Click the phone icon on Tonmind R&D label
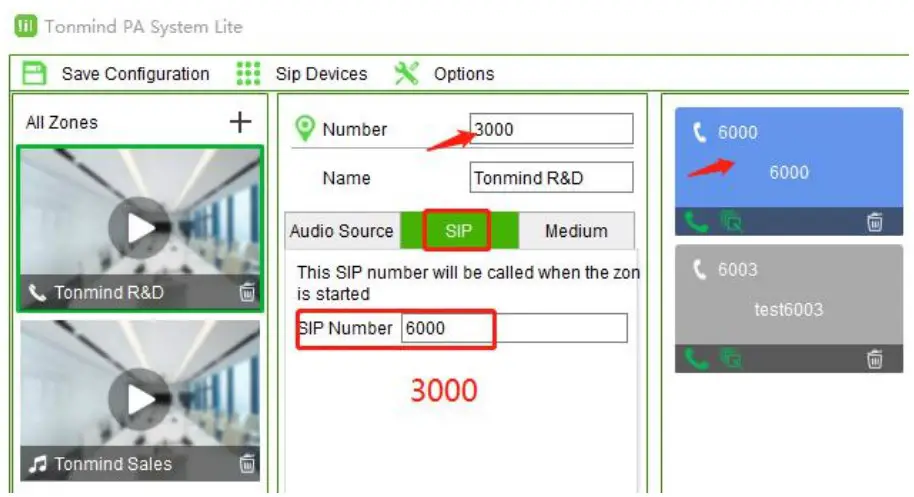This screenshot has height=497, width=914. 37,292
